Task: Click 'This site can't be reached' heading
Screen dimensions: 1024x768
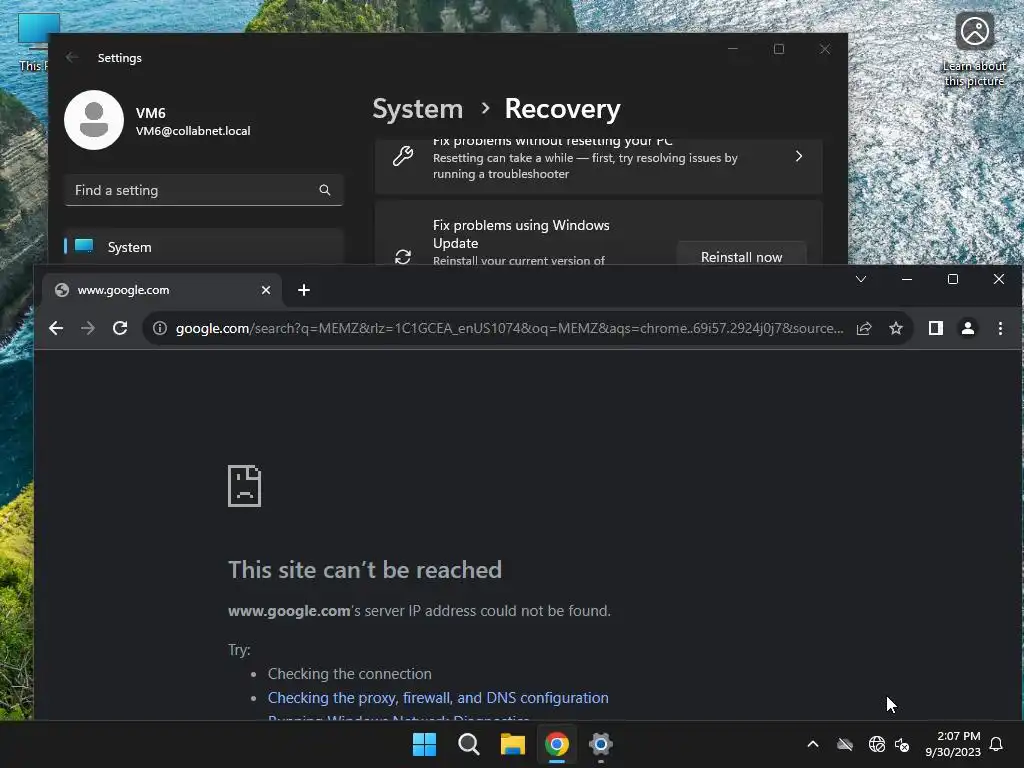Action: (364, 569)
